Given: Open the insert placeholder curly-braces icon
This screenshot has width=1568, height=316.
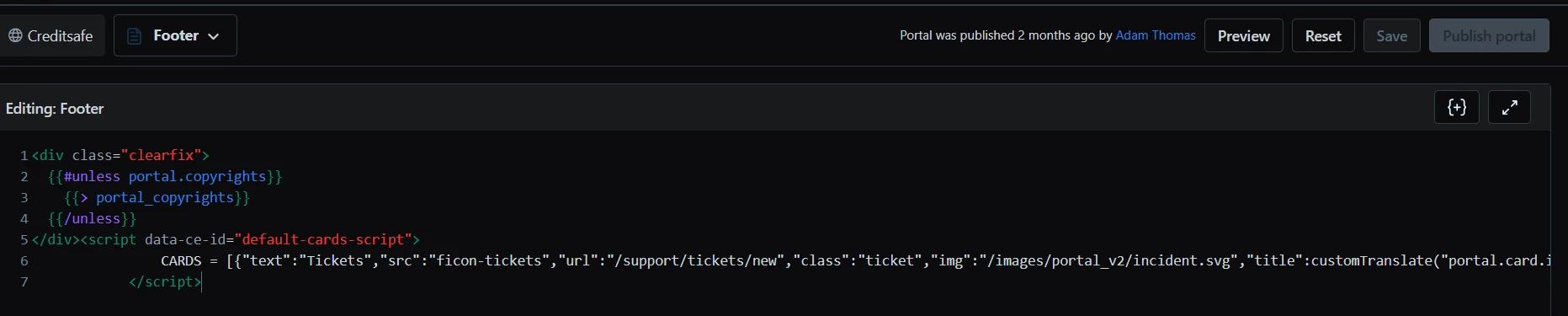Looking at the screenshot, I should coord(1457,107).
